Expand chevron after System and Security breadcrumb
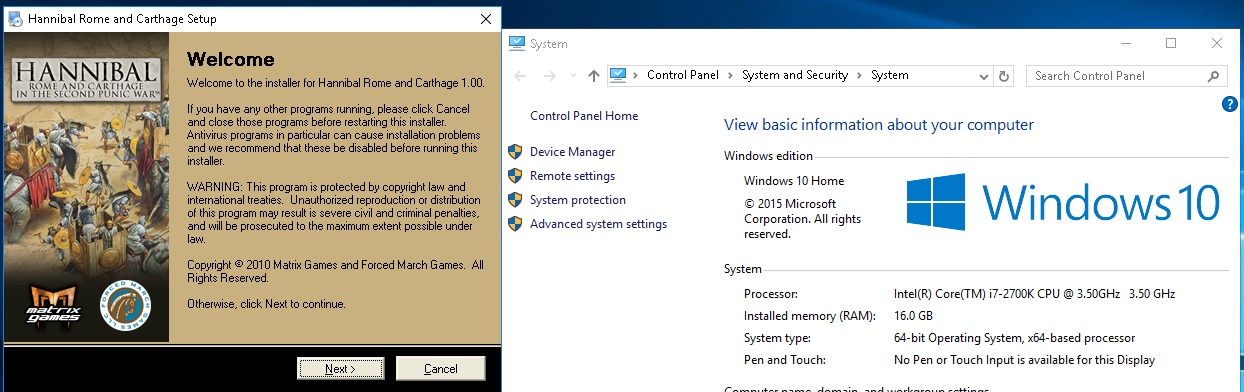The width and height of the screenshot is (1244, 392). [860, 75]
